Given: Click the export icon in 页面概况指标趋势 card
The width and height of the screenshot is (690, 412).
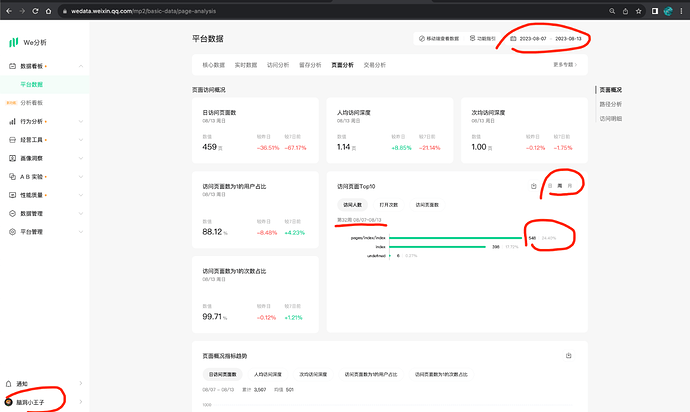Looking at the screenshot, I should coord(569,356).
